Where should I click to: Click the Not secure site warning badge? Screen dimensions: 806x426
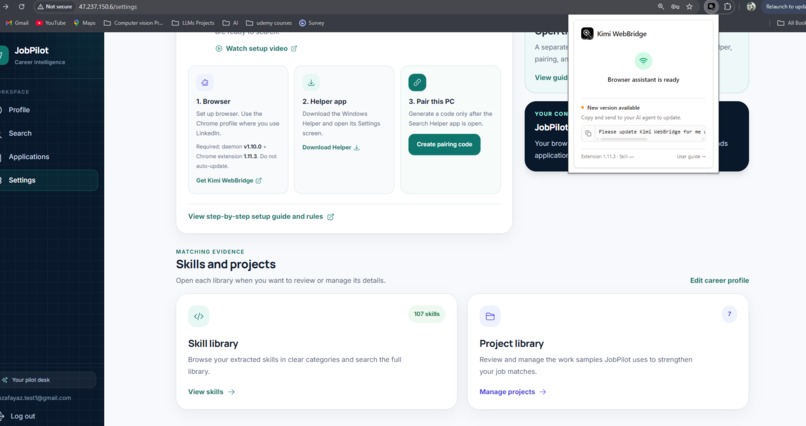54,7
